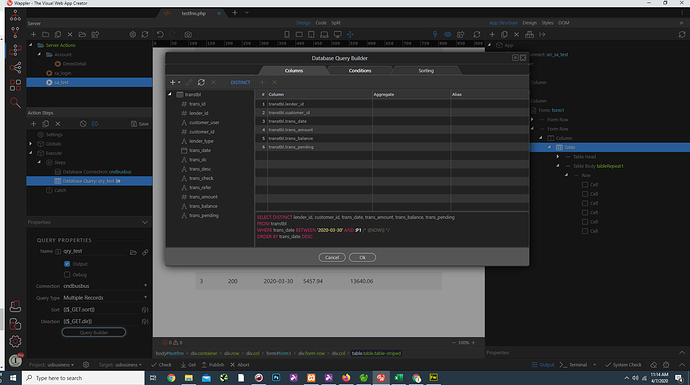Delete element X icon in App Structure toolbar

pyautogui.click(x=517, y=34)
